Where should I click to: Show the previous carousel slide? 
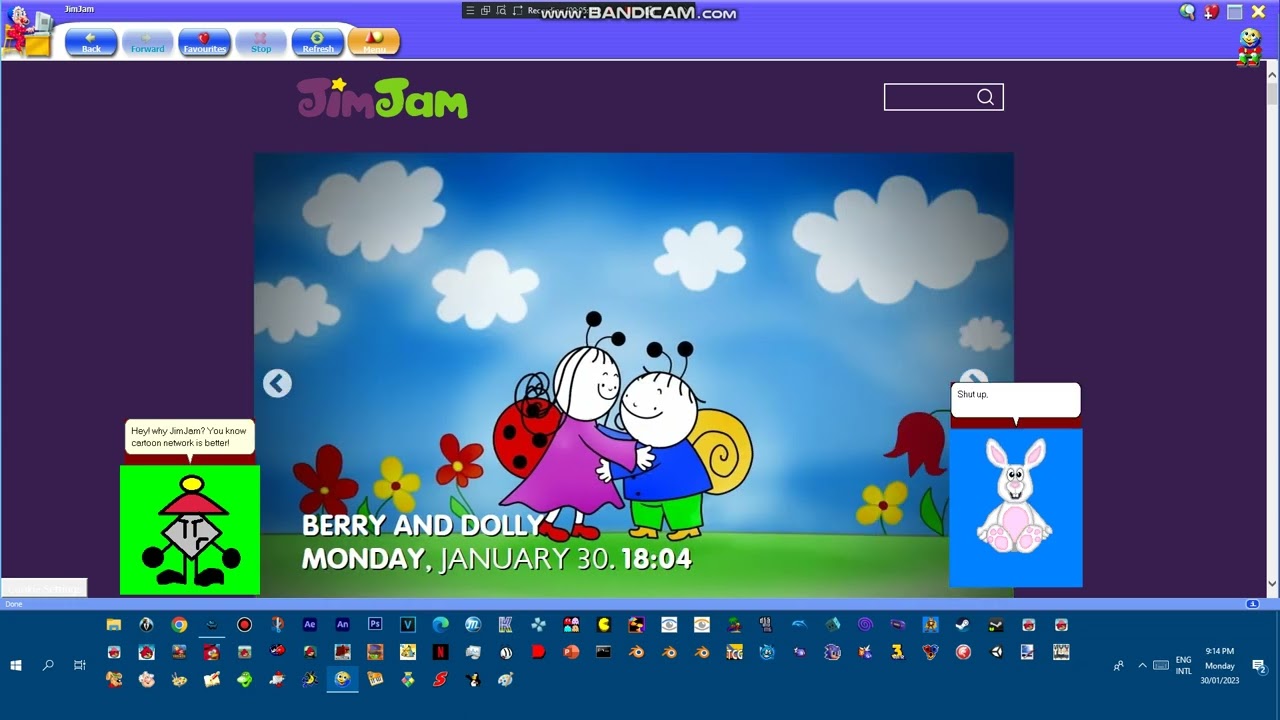pos(277,383)
